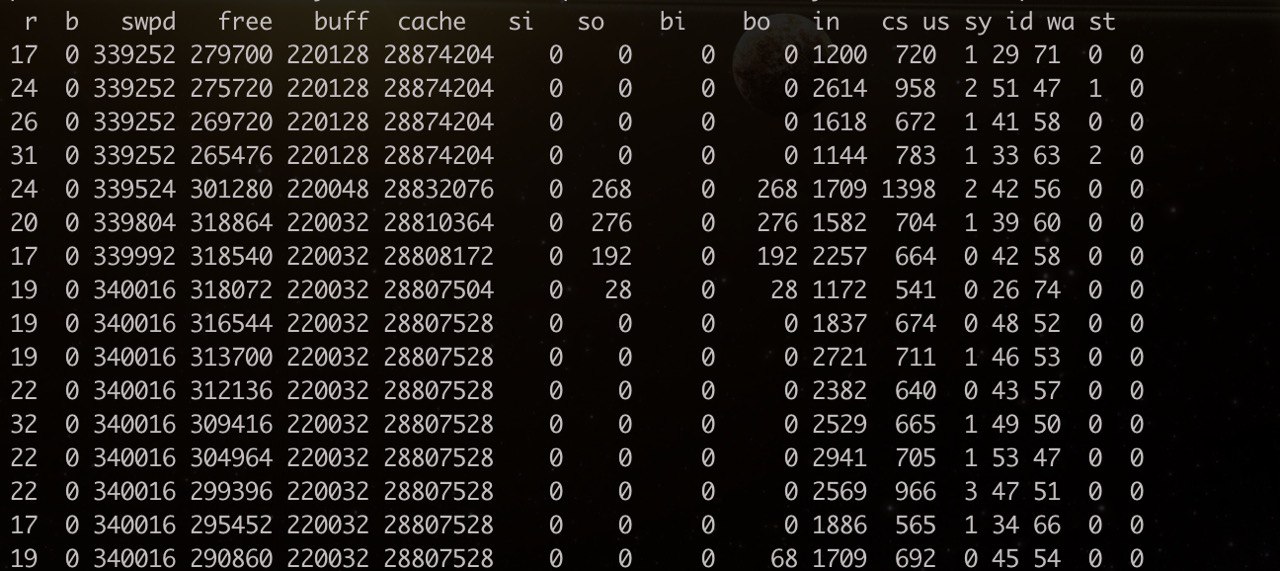Click the free value 312136
Image resolution: width=1280 pixels, height=571 pixels.
coord(230,390)
